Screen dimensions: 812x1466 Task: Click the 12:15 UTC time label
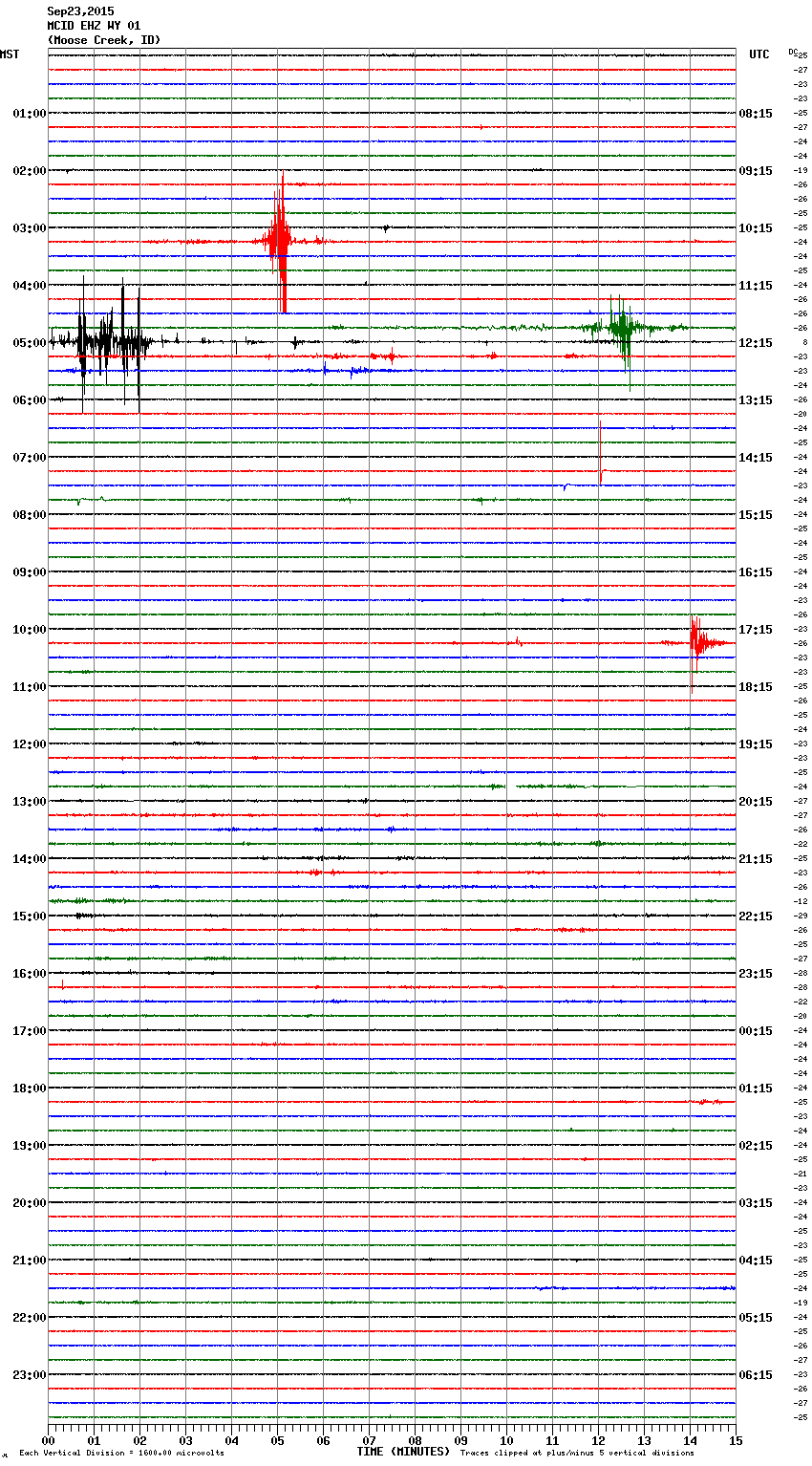click(x=756, y=342)
